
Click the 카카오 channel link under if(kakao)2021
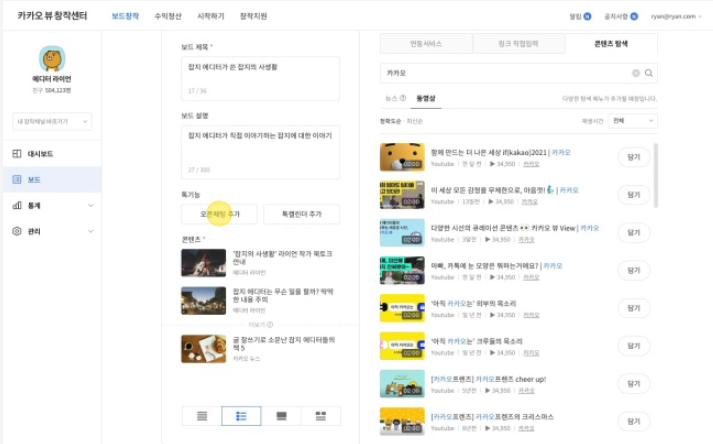click(531, 164)
